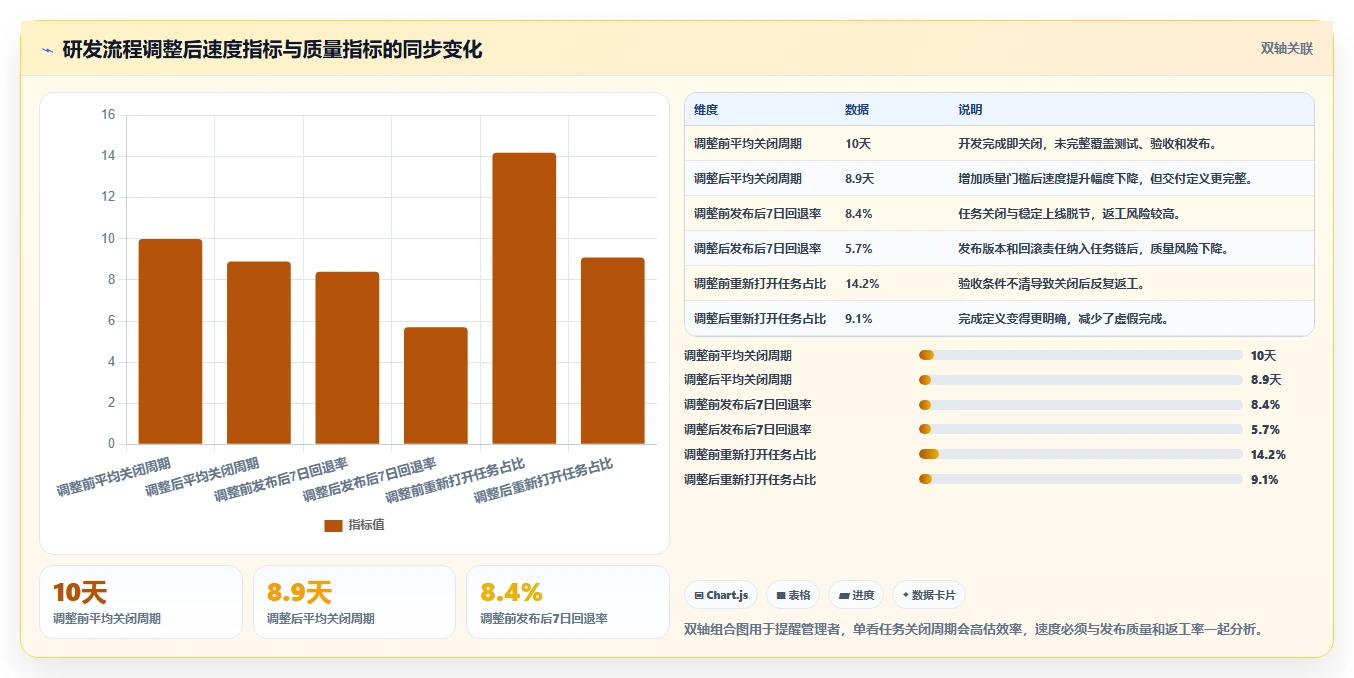This screenshot has height=678, width=1354.
Task: Click the 5.7% progress bar value
Action: click(1265, 430)
